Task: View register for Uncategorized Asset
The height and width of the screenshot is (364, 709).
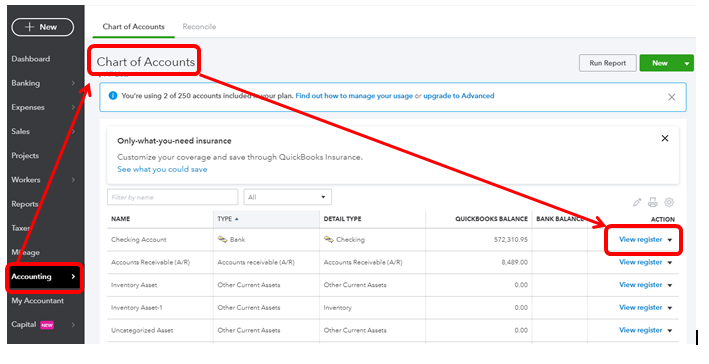Action: pyautogui.click(x=640, y=330)
